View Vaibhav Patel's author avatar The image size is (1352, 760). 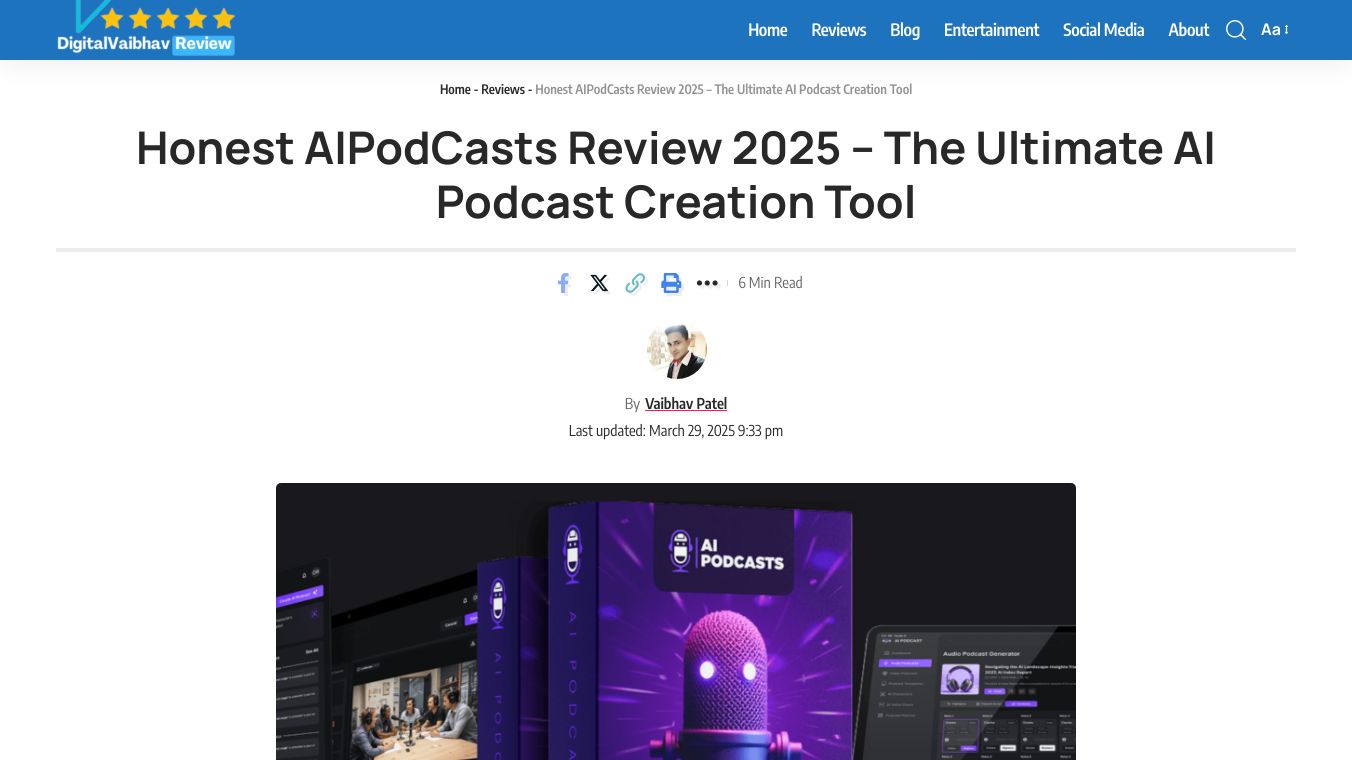[x=676, y=350]
